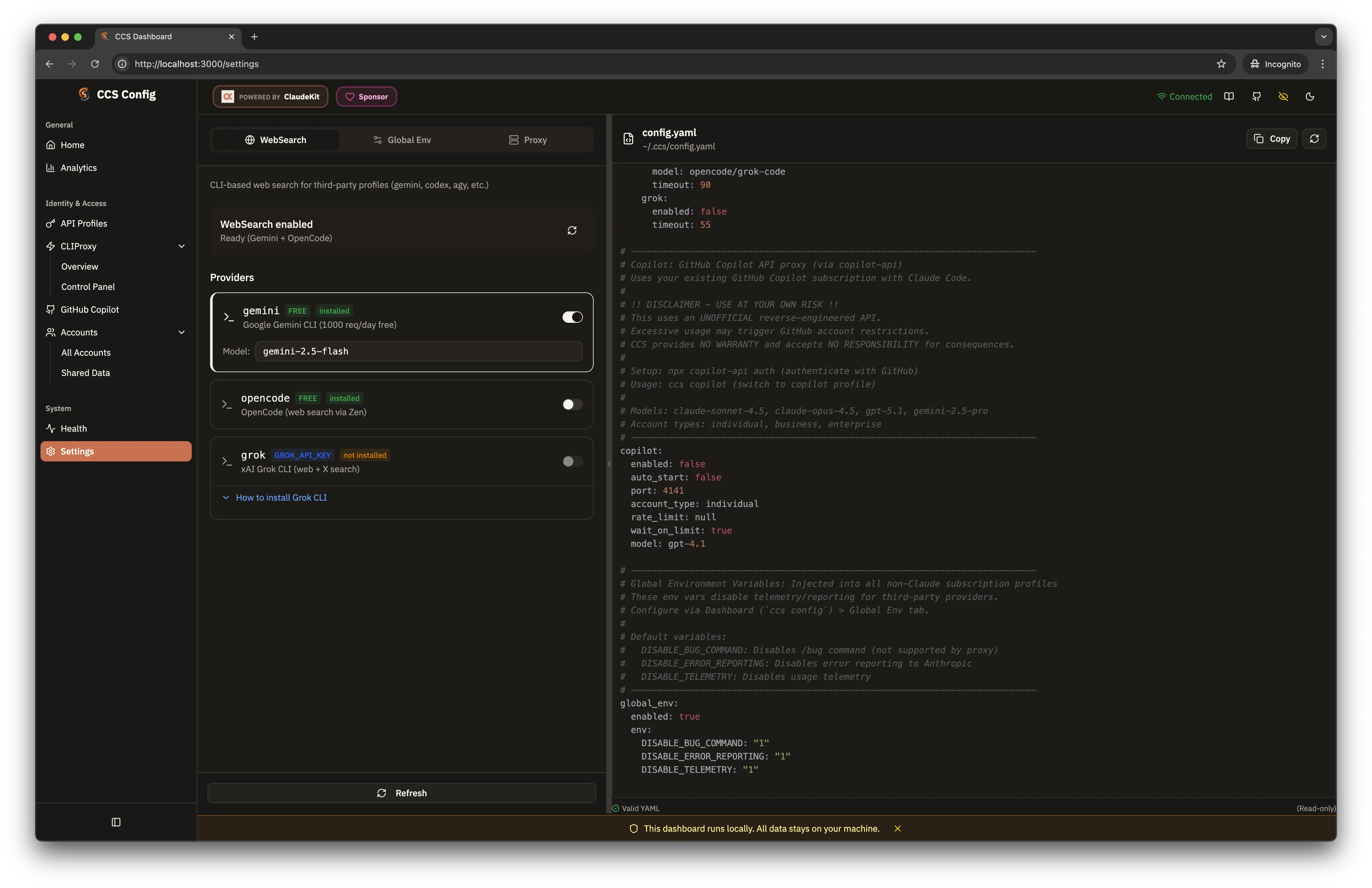This screenshot has height=888, width=1372.
Task: Copy the config.yaml contents
Action: pyautogui.click(x=1271, y=138)
